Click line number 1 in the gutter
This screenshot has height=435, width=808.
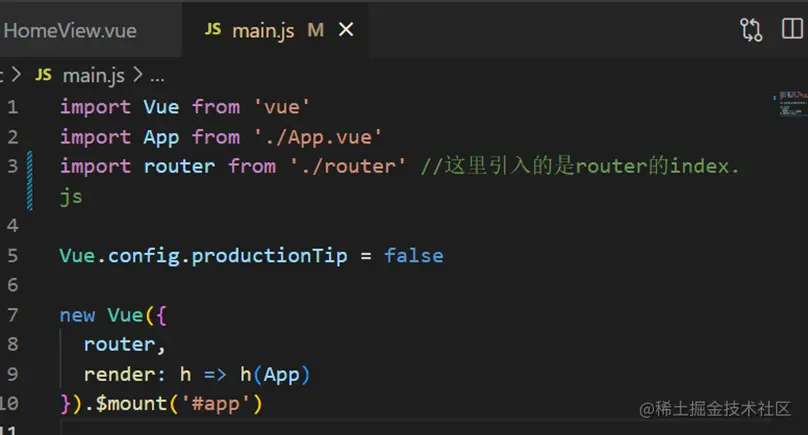(x=13, y=107)
